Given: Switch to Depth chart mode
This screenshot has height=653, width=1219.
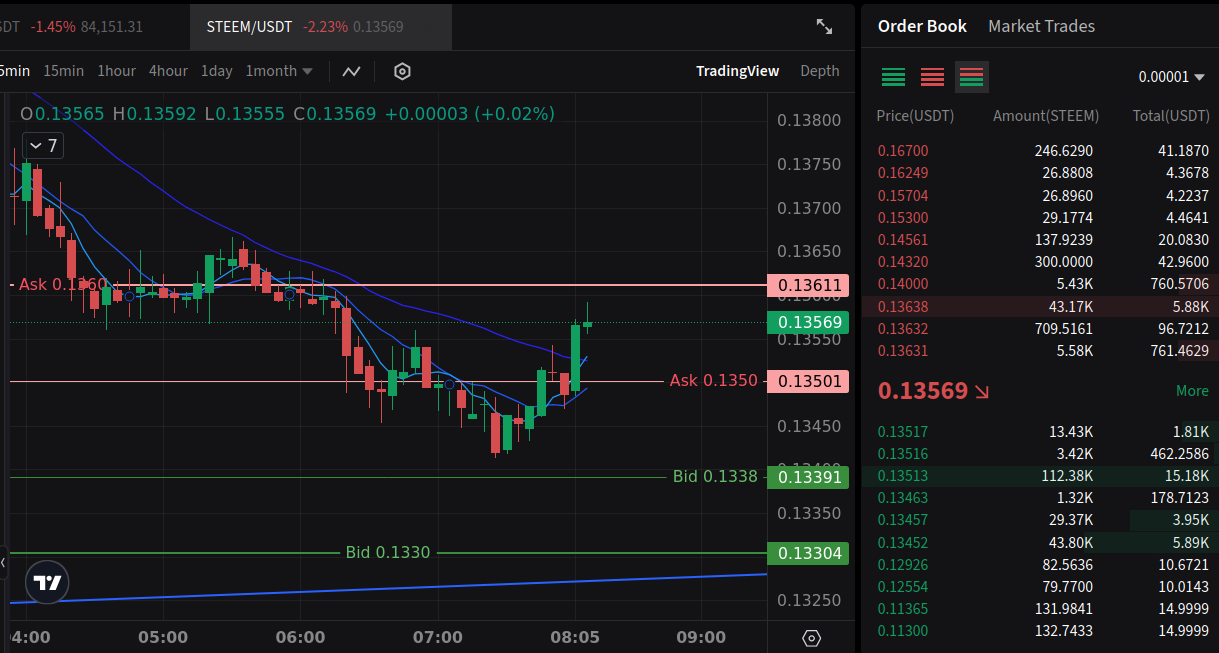Looking at the screenshot, I should (x=820, y=71).
